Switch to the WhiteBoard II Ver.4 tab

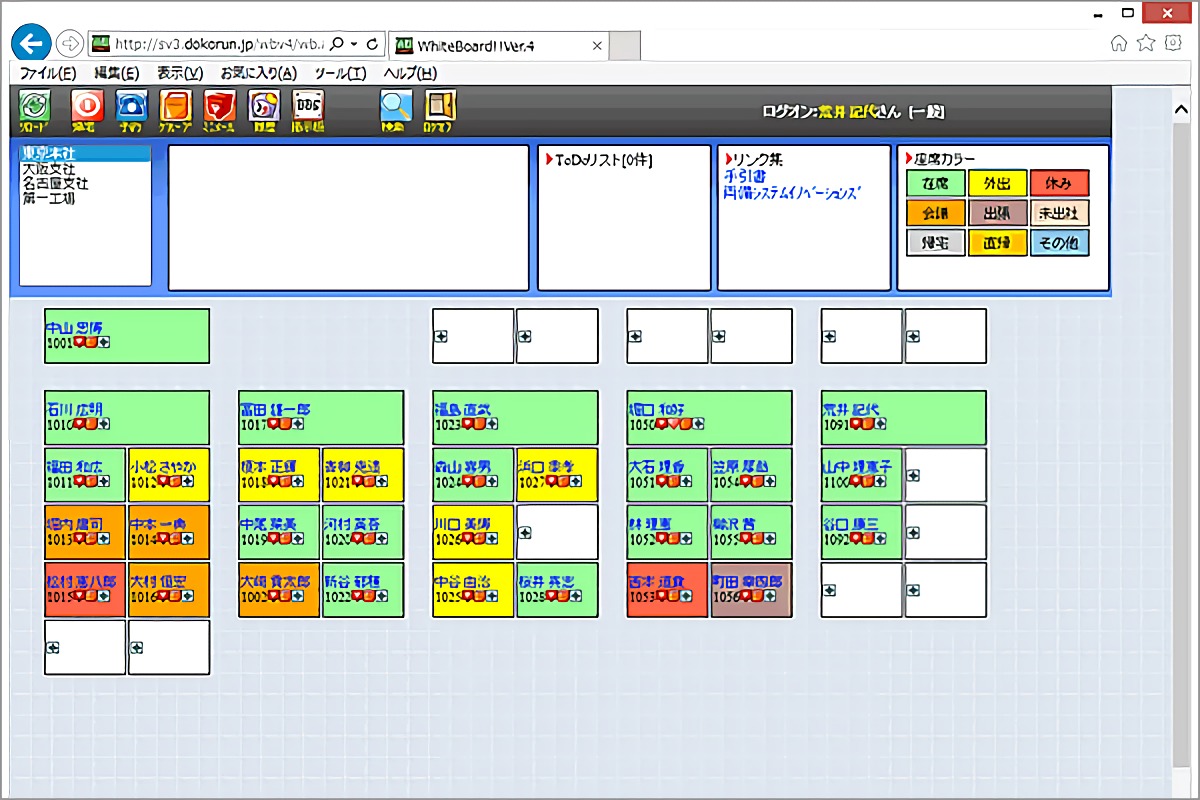click(x=498, y=46)
